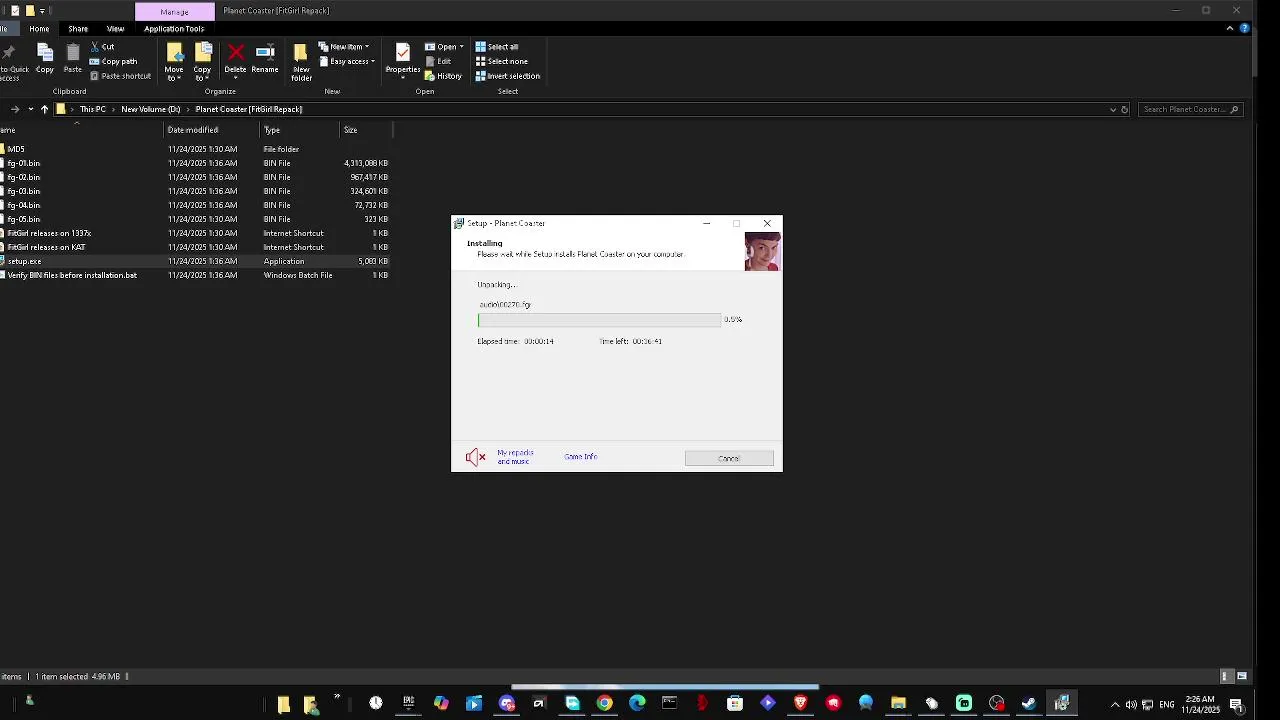Open Properties with the checkmark icon
The height and width of the screenshot is (720, 1280).
coord(403,60)
